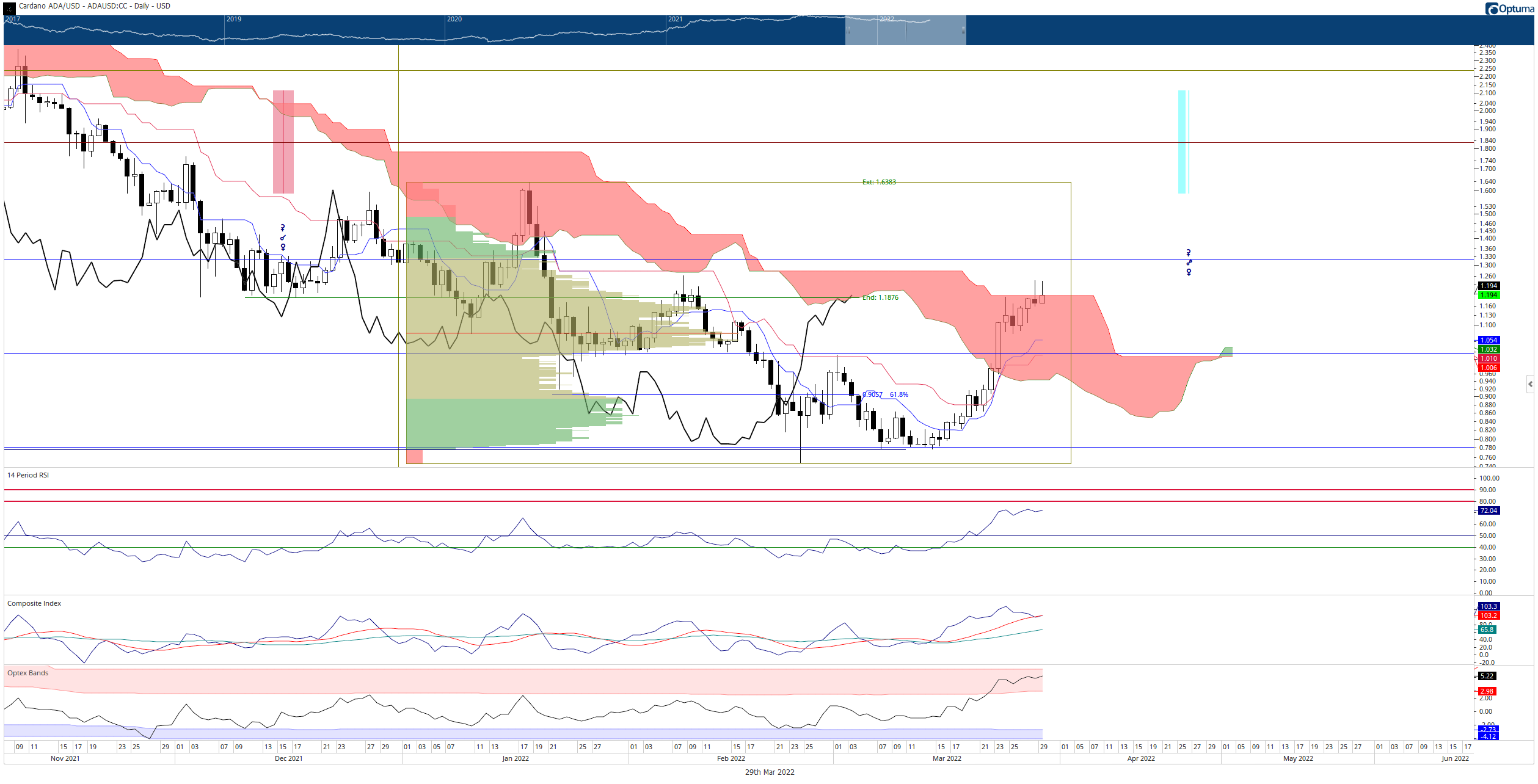Click the 0.9057 61.8% retracement label
The width and height of the screenshot is (1538, 784).
point(885,394)
